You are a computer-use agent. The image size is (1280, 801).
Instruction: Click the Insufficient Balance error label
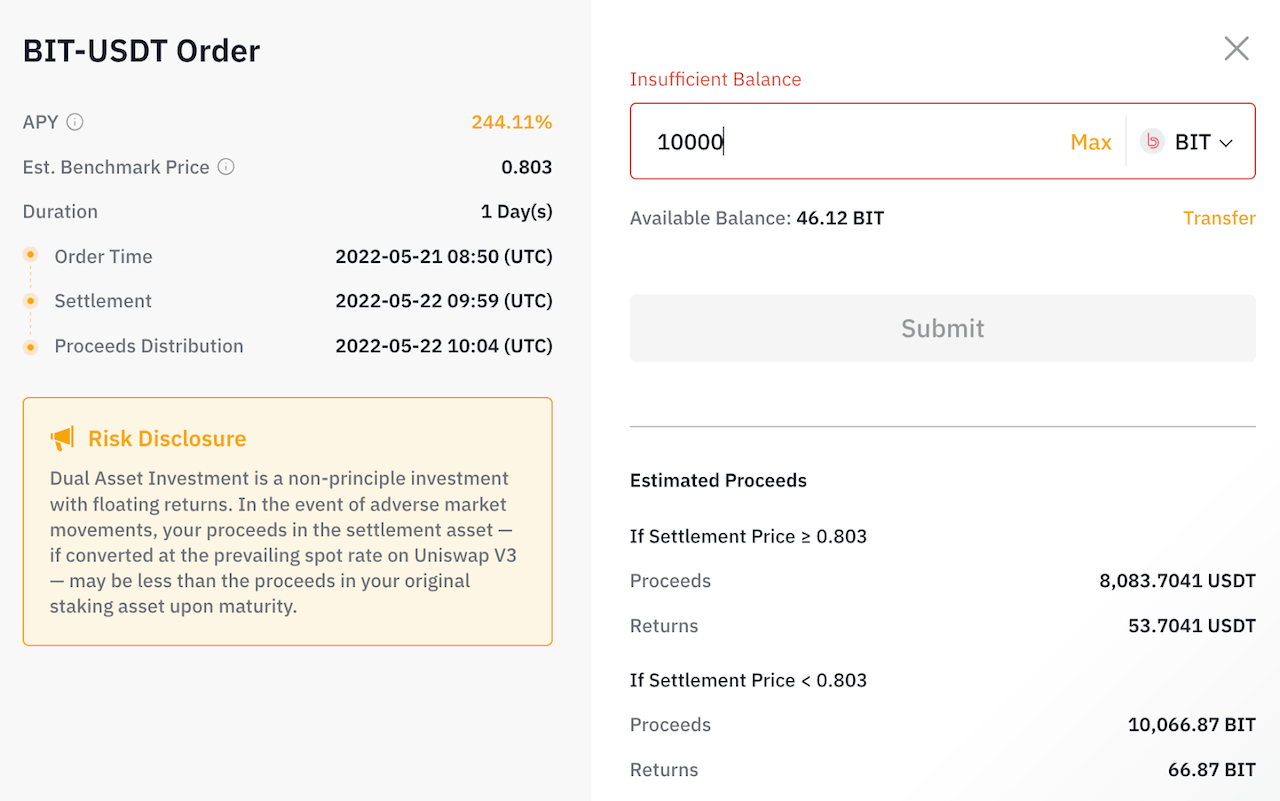coord(715,79)
